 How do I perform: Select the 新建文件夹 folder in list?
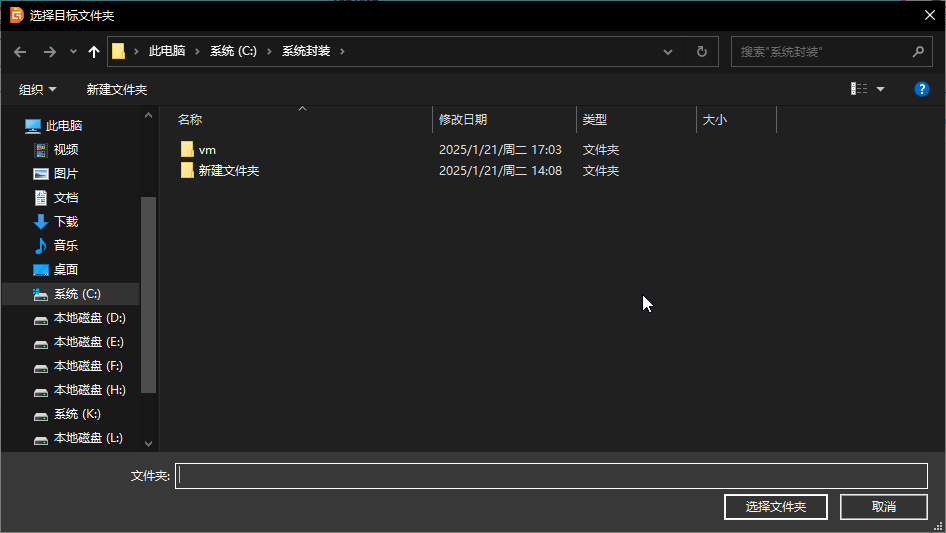pos(228,171)
